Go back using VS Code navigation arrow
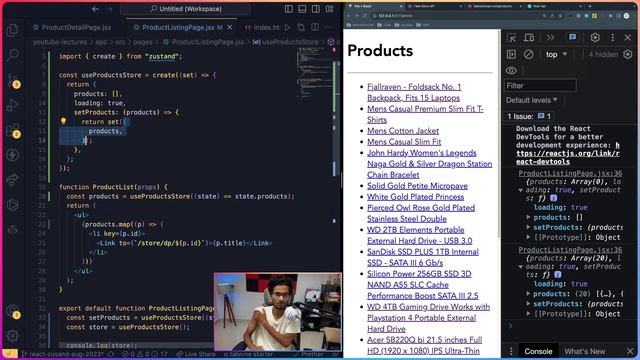640x360 pixels. 96,9
